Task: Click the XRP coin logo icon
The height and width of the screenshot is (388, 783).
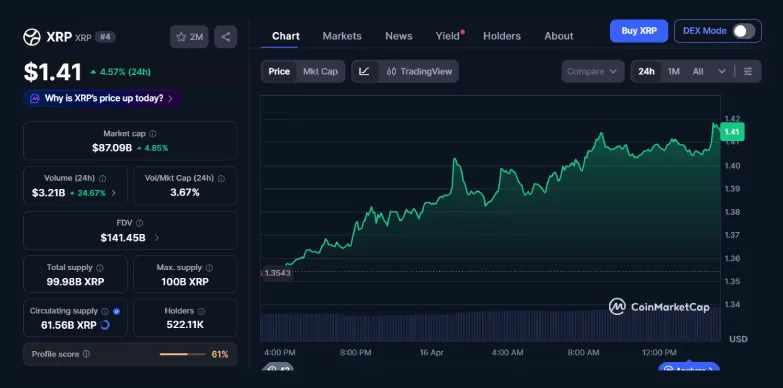Action: pos(32,37)
